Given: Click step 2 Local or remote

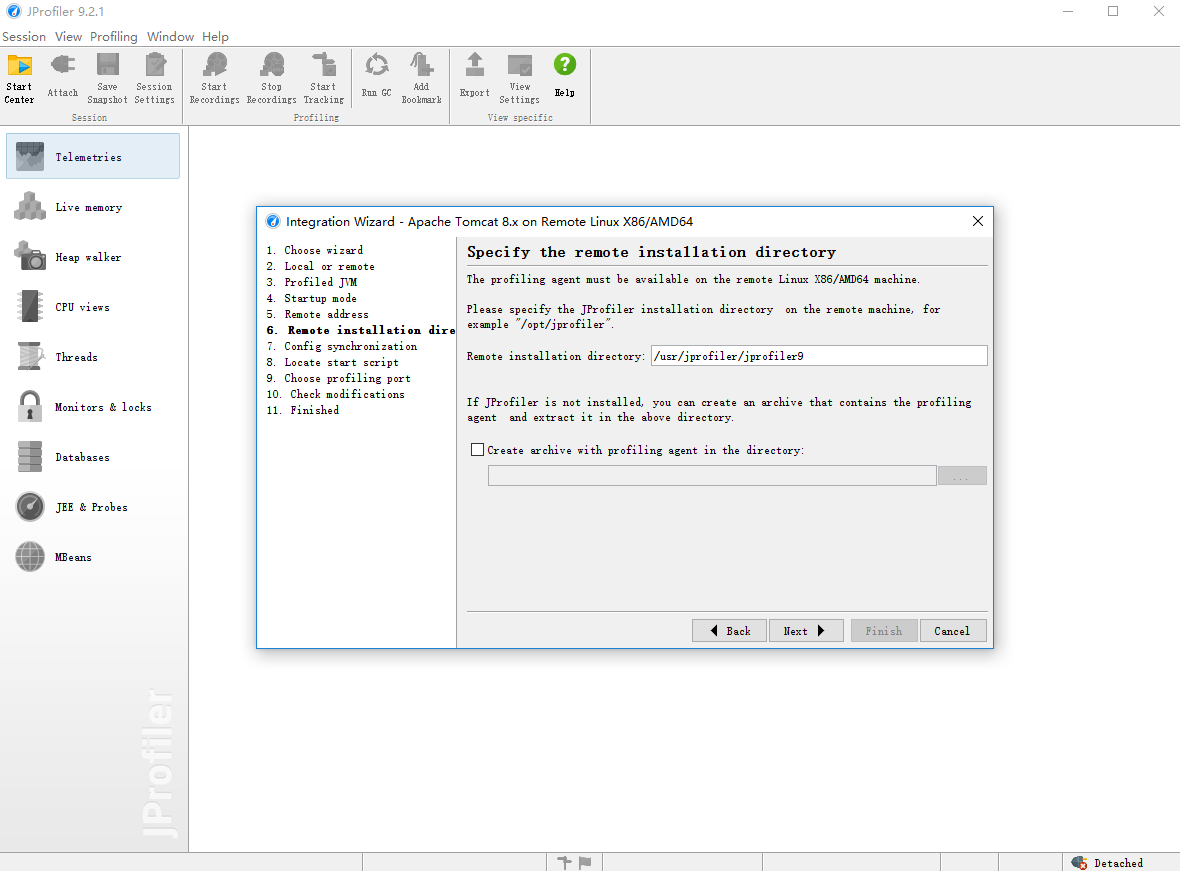Looking at the screenshot, I should point(321,266).
